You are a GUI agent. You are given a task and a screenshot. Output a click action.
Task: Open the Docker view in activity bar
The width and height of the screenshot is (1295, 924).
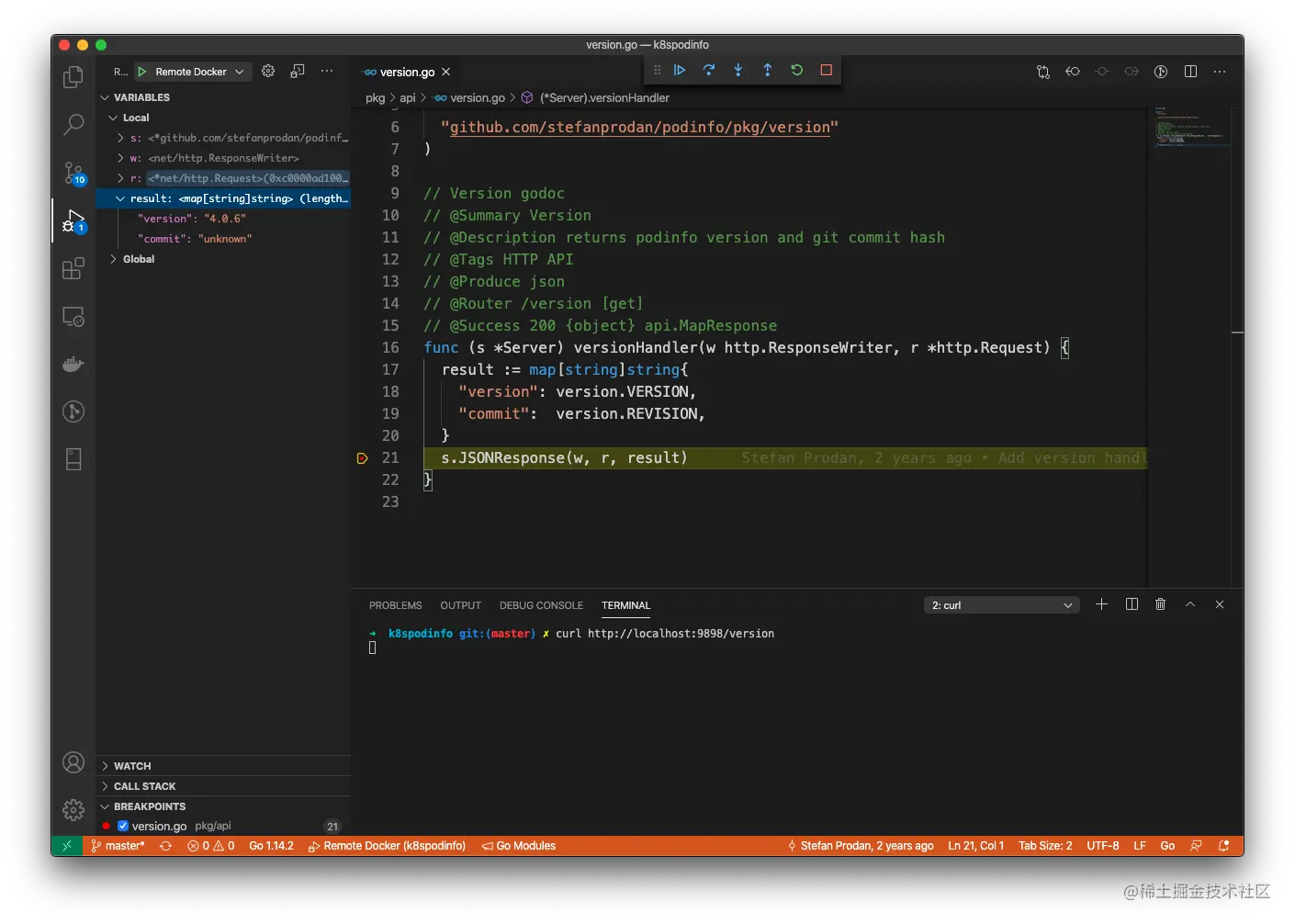[x=73, y=364]
